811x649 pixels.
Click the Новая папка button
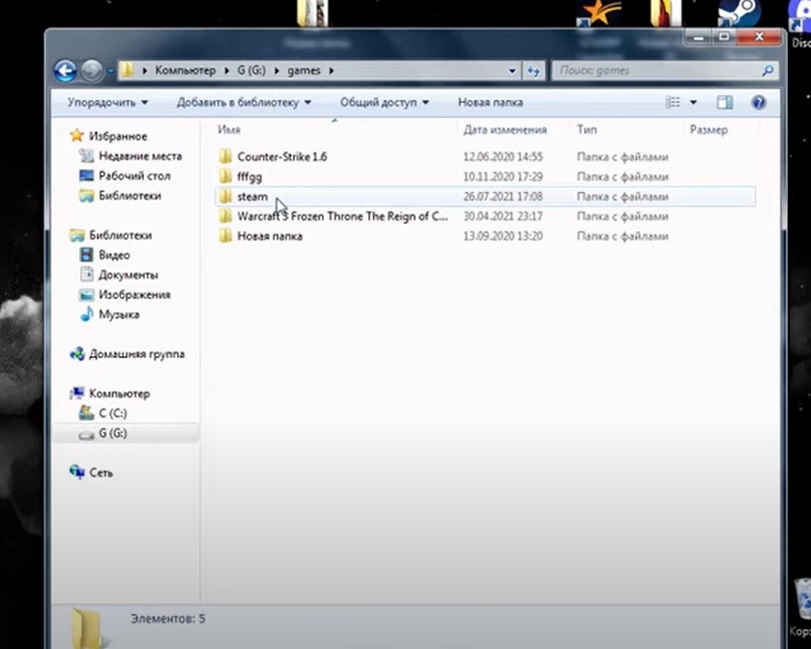490,102
